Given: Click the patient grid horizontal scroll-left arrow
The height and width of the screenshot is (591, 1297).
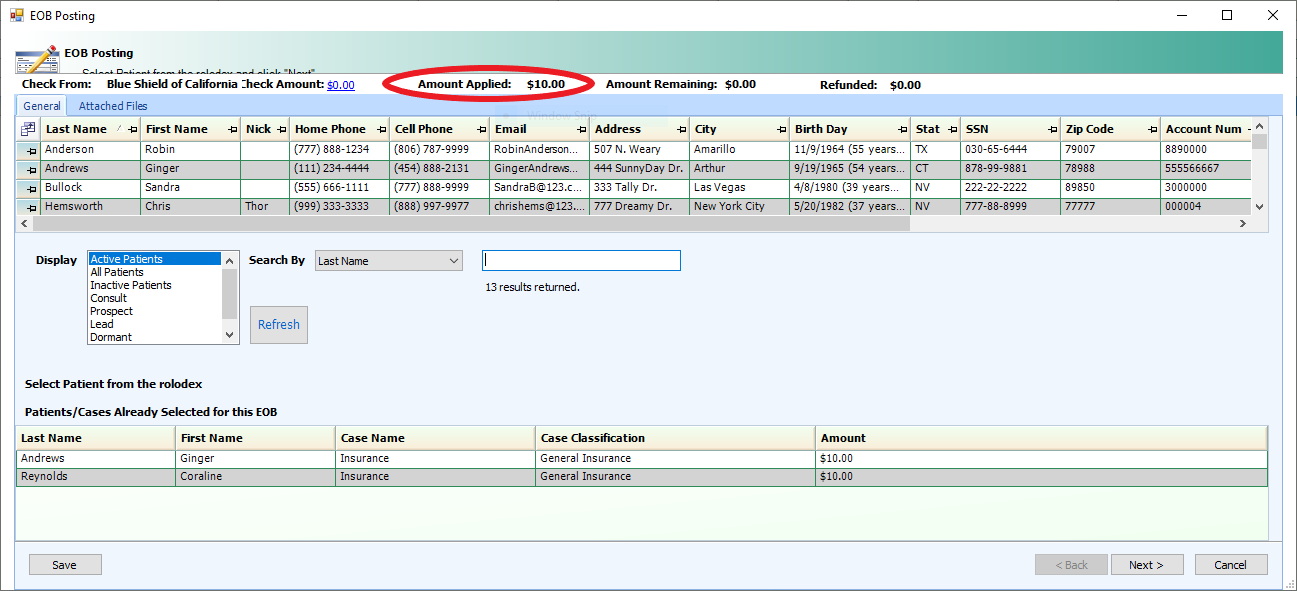Looking at the screenshot, I should [25, 224].
